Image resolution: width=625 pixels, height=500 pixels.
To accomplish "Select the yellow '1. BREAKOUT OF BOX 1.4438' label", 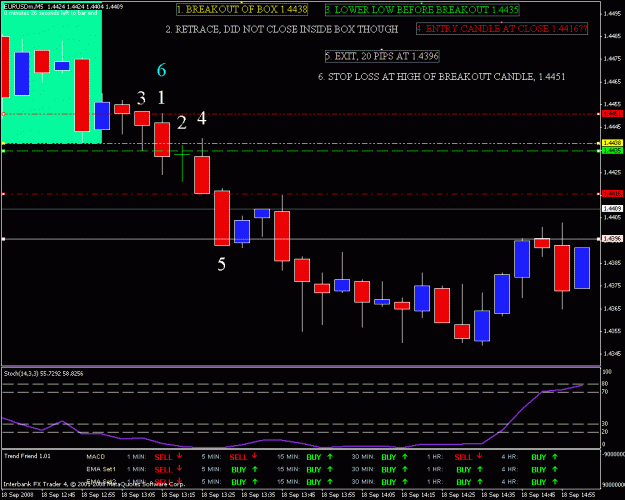I will [x=242, y=10].
